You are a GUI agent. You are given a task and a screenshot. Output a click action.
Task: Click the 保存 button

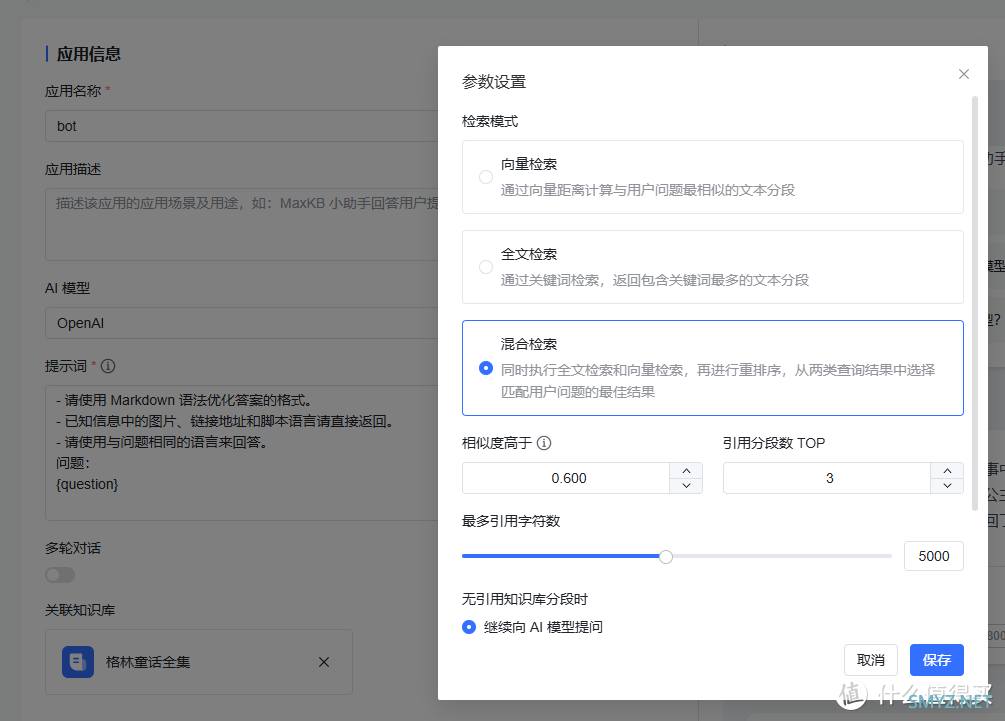pyautogui.click(x=936, y=660)
